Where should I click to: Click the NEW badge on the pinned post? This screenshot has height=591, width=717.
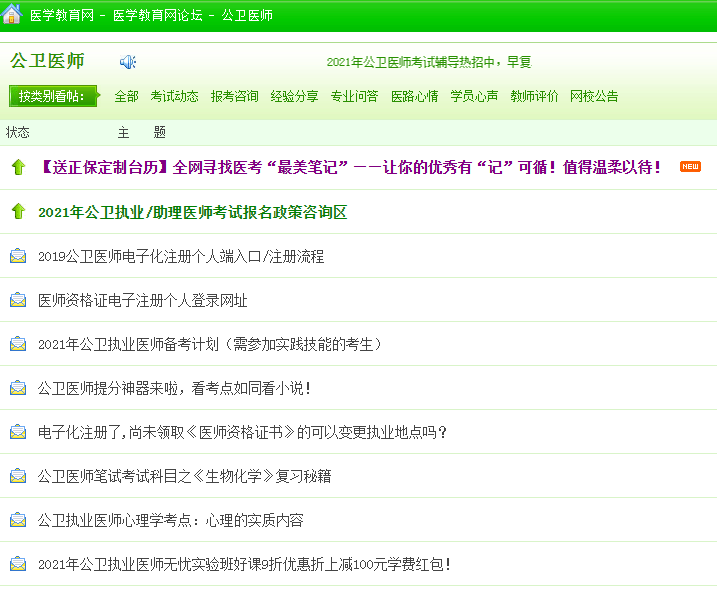[690, 167]
